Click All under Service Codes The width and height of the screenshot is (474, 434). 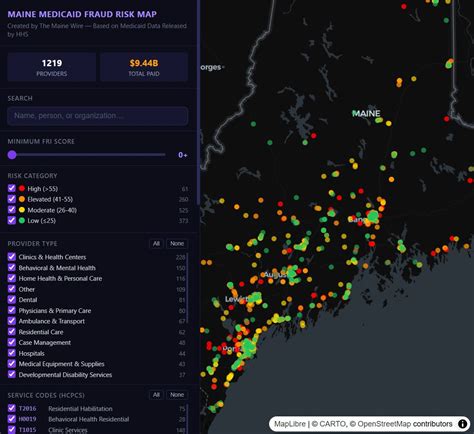156,395
